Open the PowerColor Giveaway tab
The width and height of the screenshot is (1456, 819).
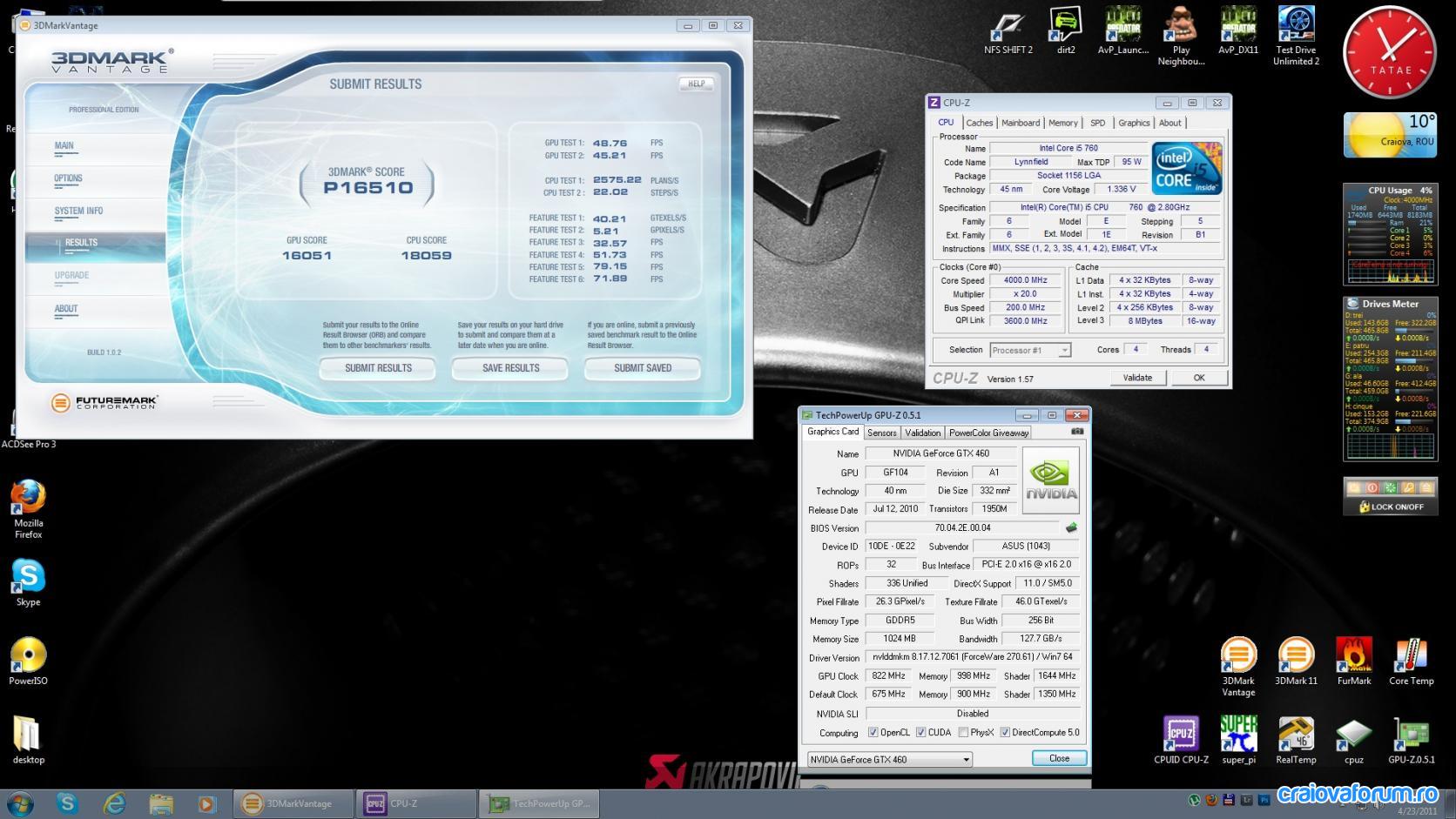pos(988,433)
